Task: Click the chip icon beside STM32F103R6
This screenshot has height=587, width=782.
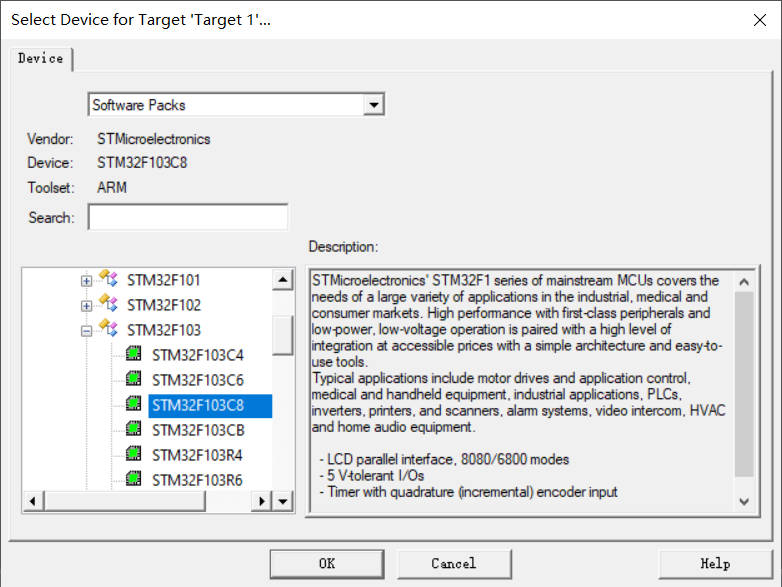Action: pyautogui.click(x=133, y=479)
